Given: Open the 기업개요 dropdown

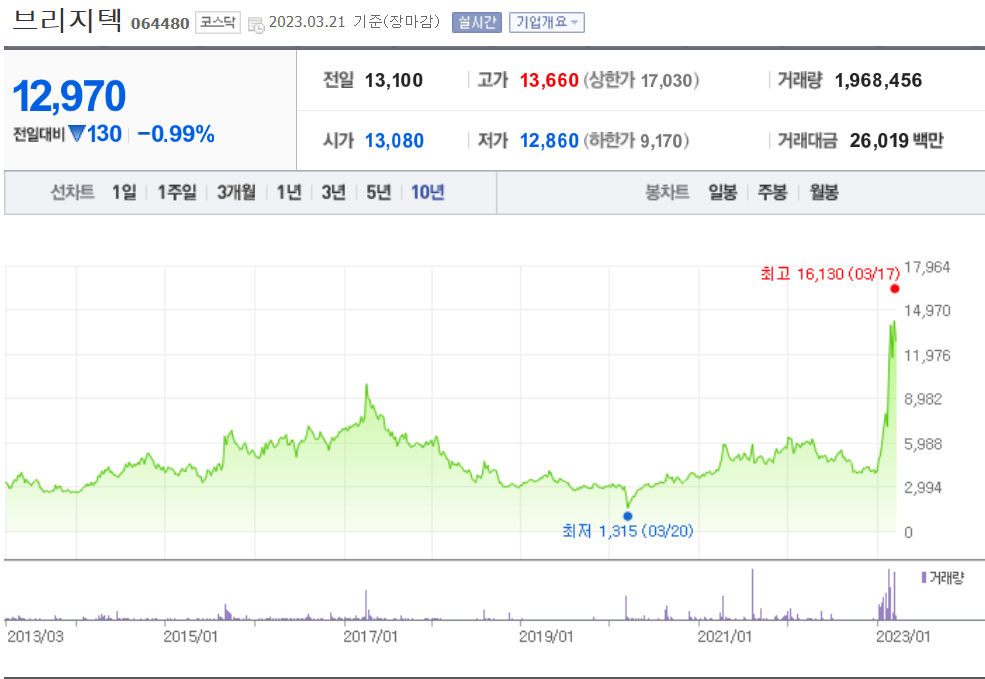Looking at the screenshot, I should pos(547,23).
